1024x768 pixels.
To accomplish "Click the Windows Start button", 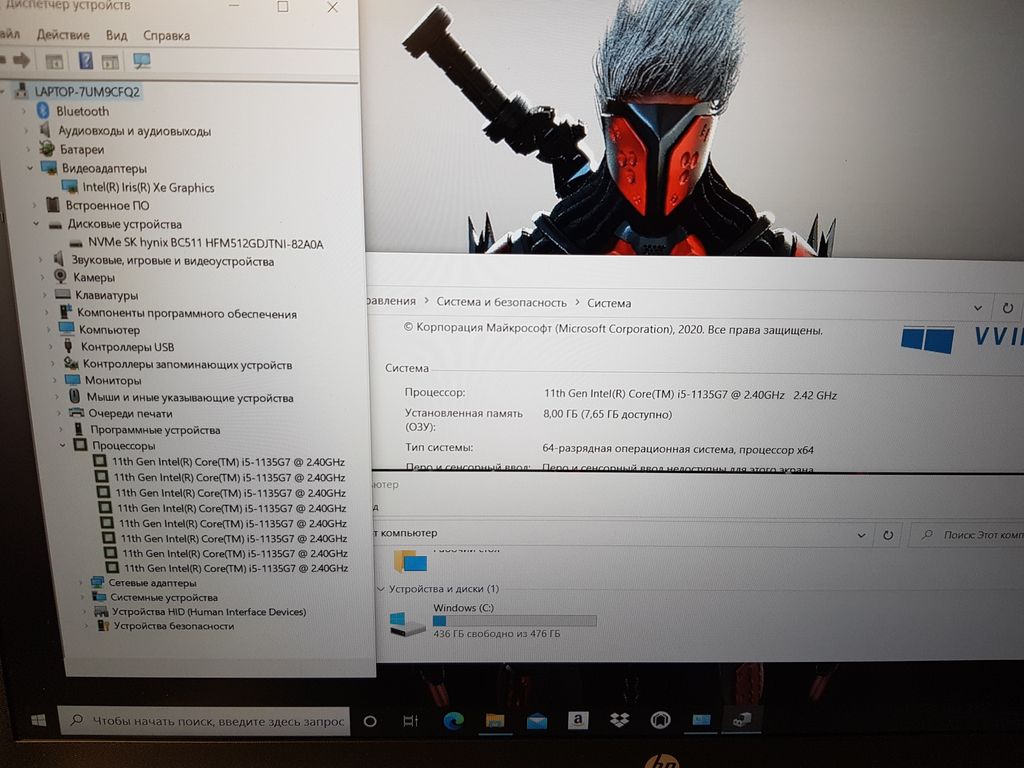I will click(x=38, y=720).
